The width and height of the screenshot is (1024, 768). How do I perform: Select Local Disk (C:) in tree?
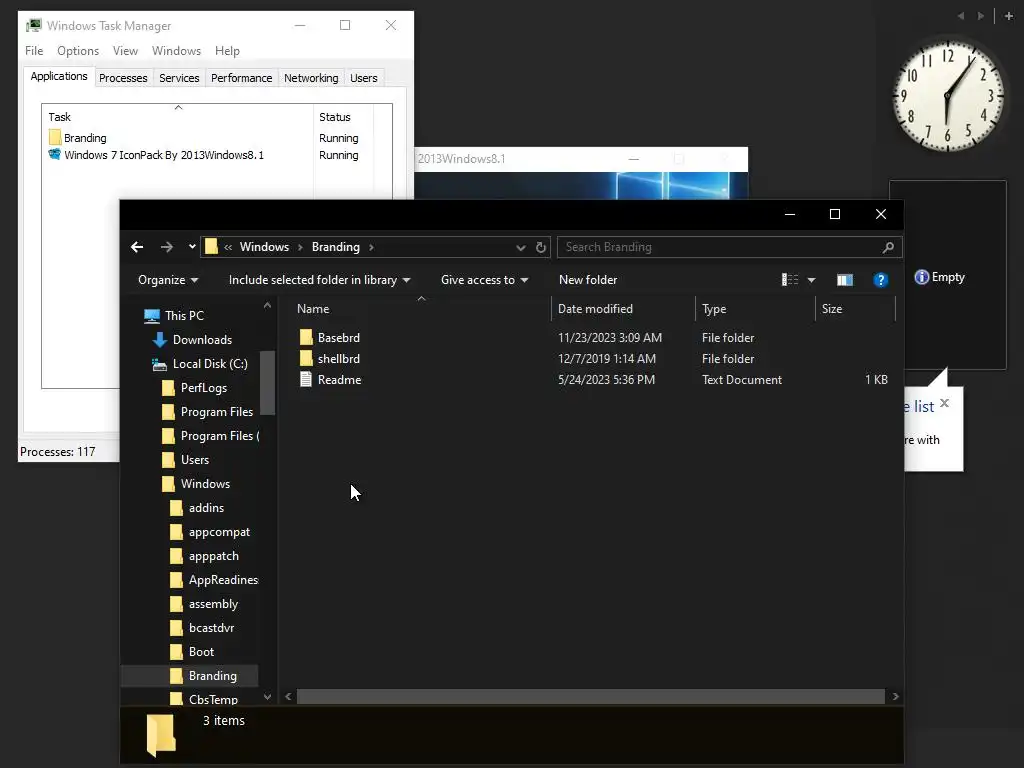(x=200, y=364)
